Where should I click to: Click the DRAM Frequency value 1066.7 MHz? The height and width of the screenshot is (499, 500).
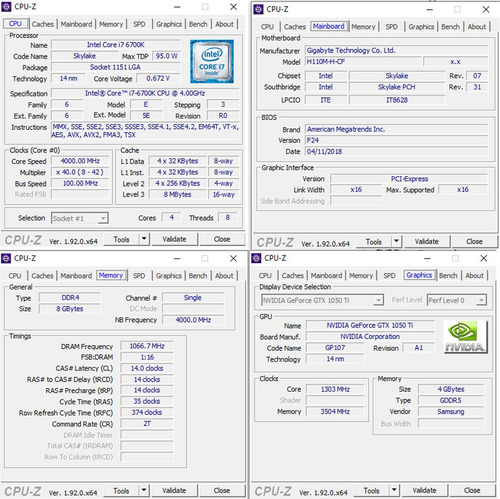point(147,346)
